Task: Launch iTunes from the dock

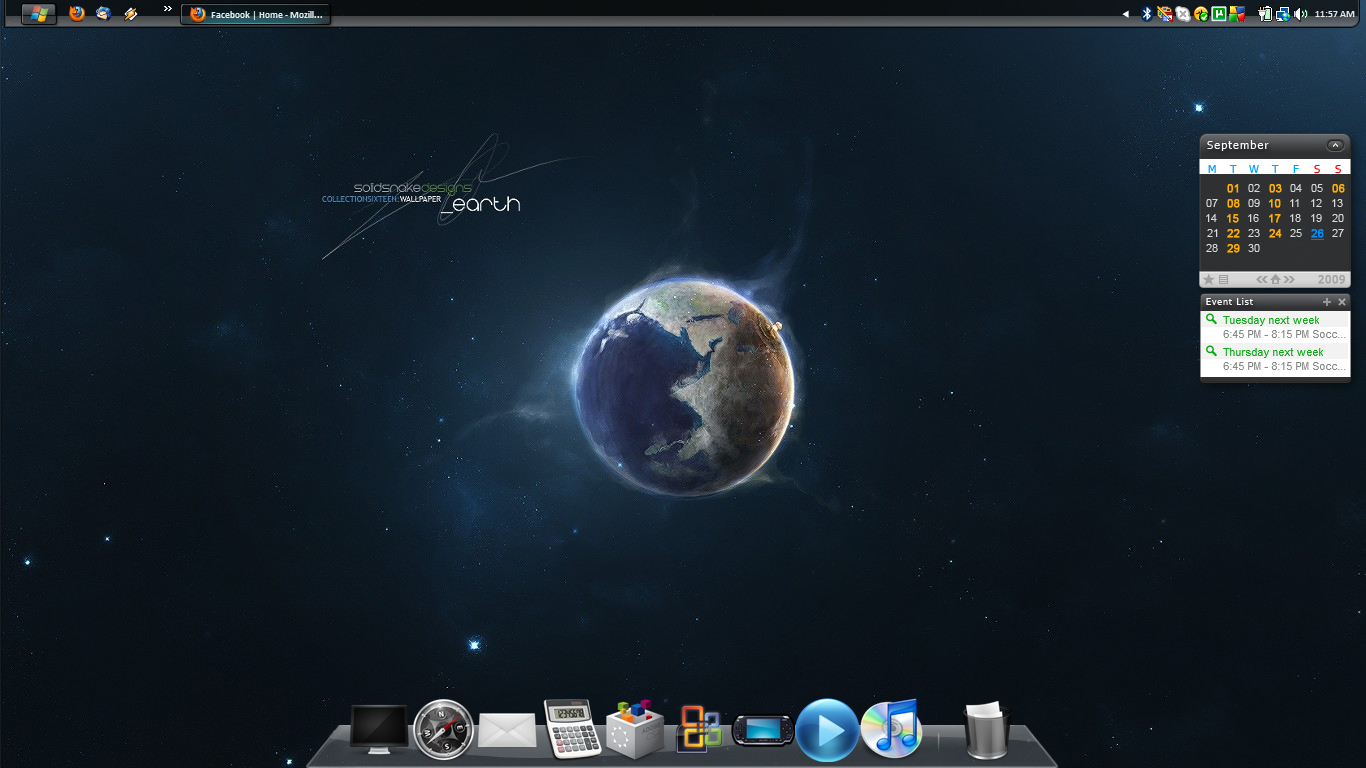Action: pyautogui.click(x=890, y=728)
